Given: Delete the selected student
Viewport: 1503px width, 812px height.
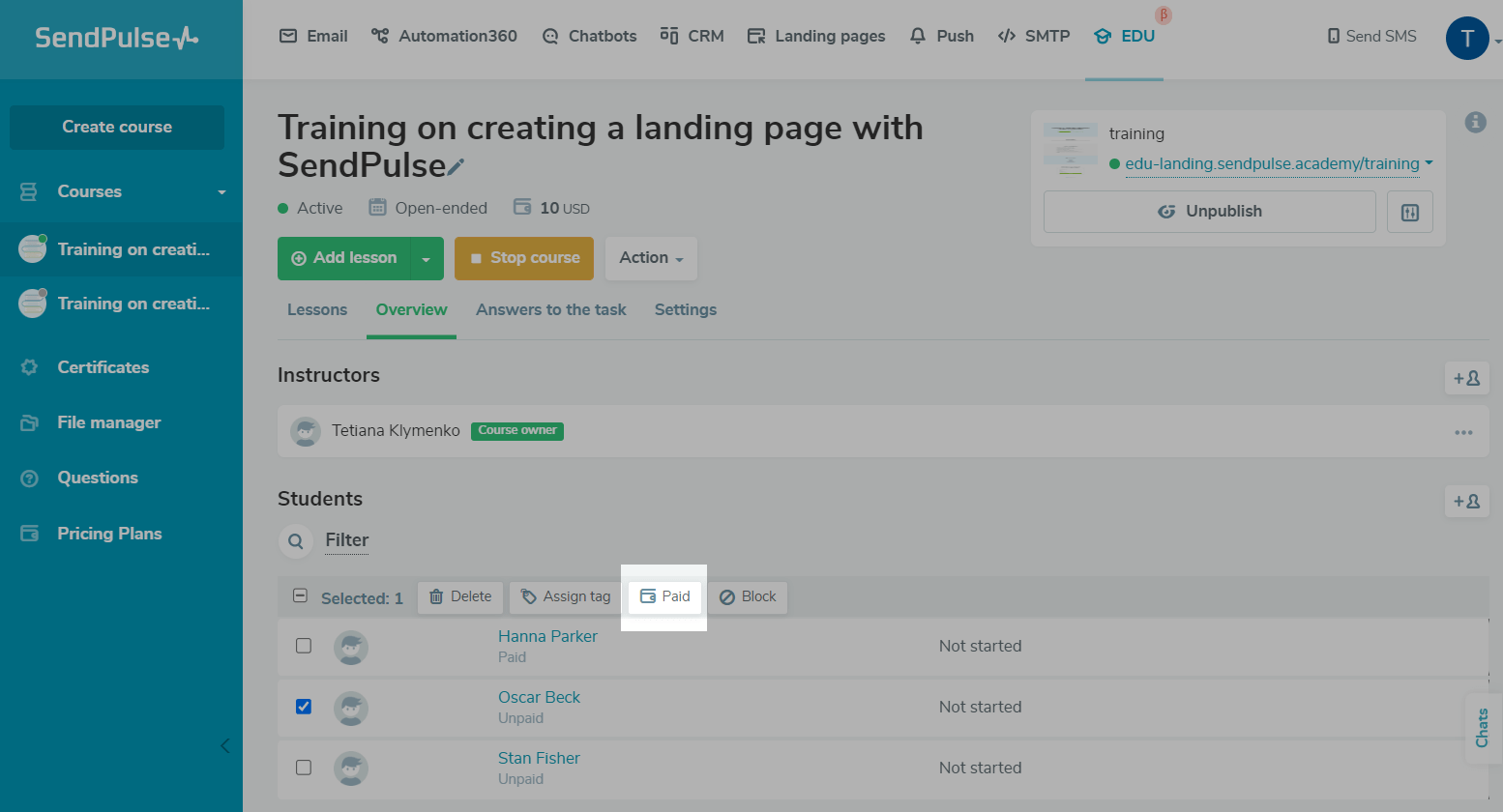Looking at the screenshot, I should (x=460, y=597).
